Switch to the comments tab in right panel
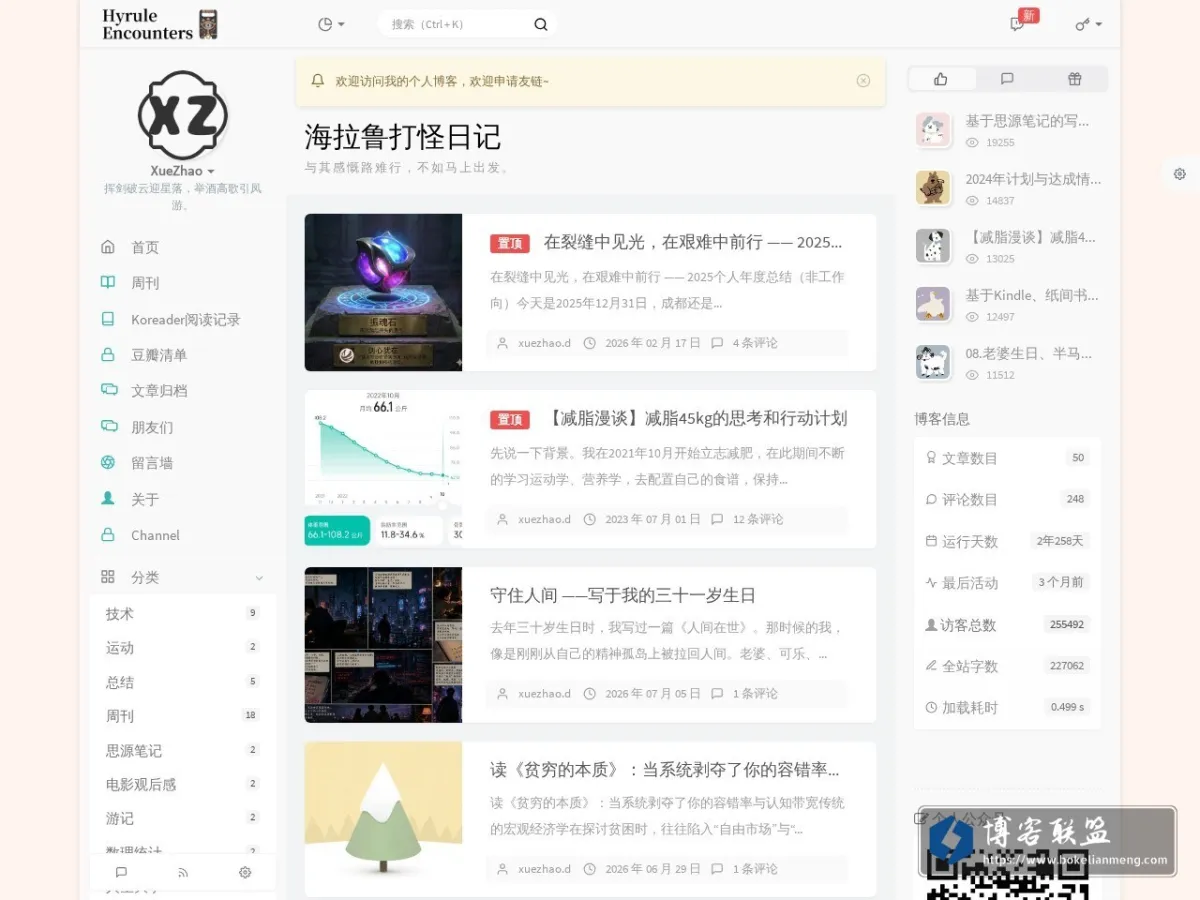 [x=1007, y=79]
